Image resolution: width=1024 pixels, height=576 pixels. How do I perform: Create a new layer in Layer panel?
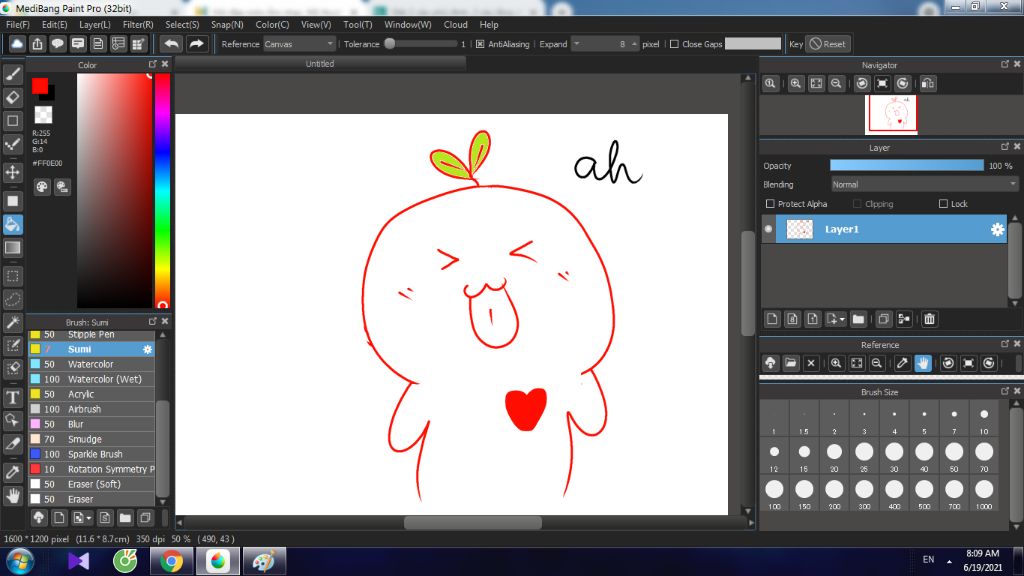tap(772, 319)
